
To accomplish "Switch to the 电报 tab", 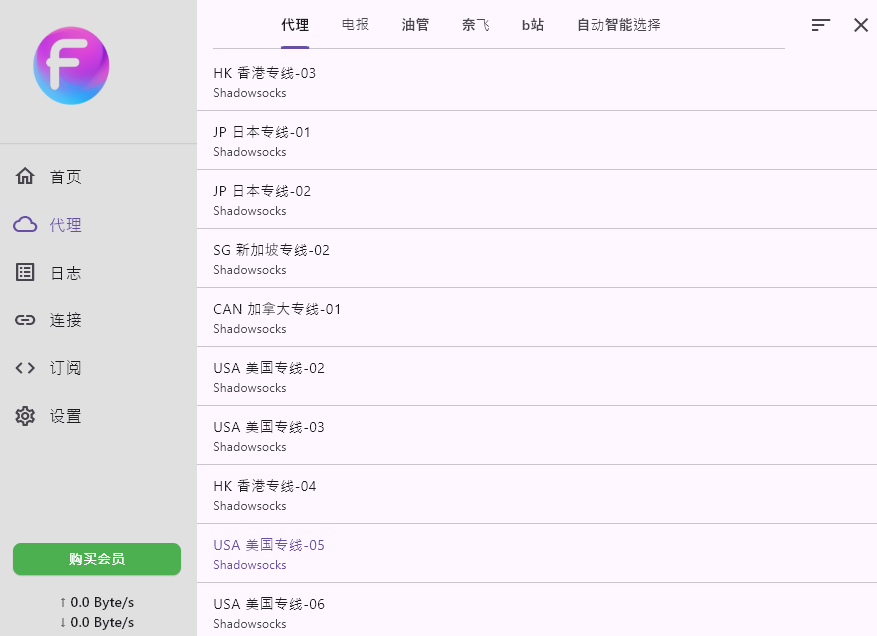I will point(355,25).
